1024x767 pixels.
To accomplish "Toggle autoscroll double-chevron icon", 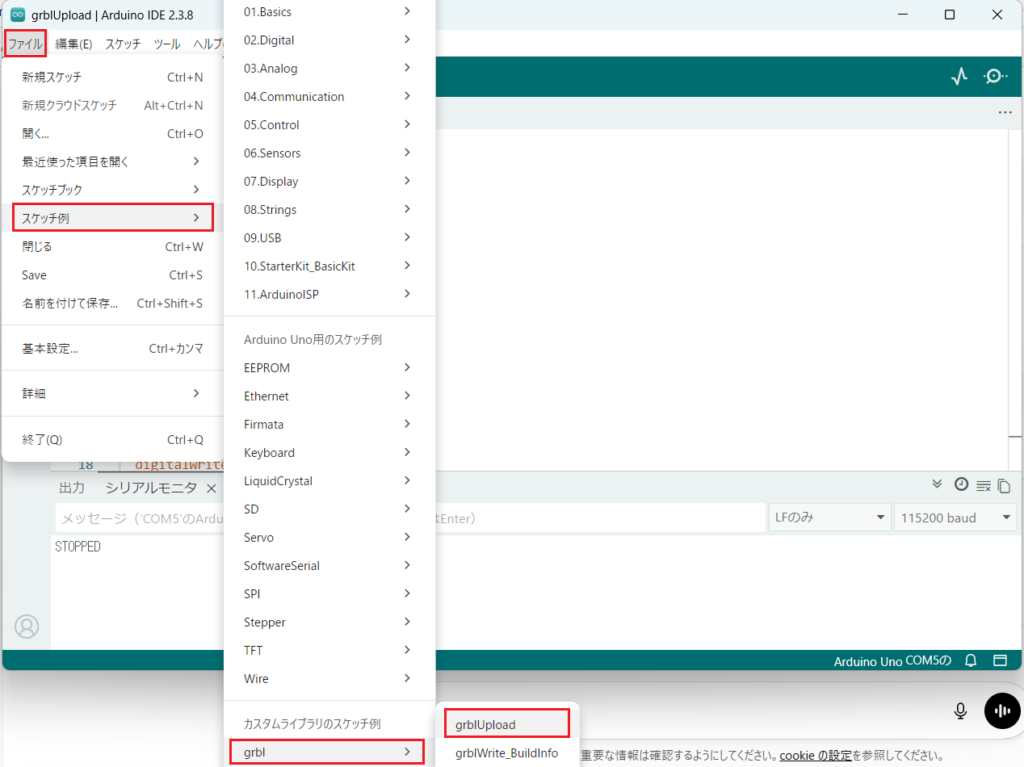I will [937, 484].
